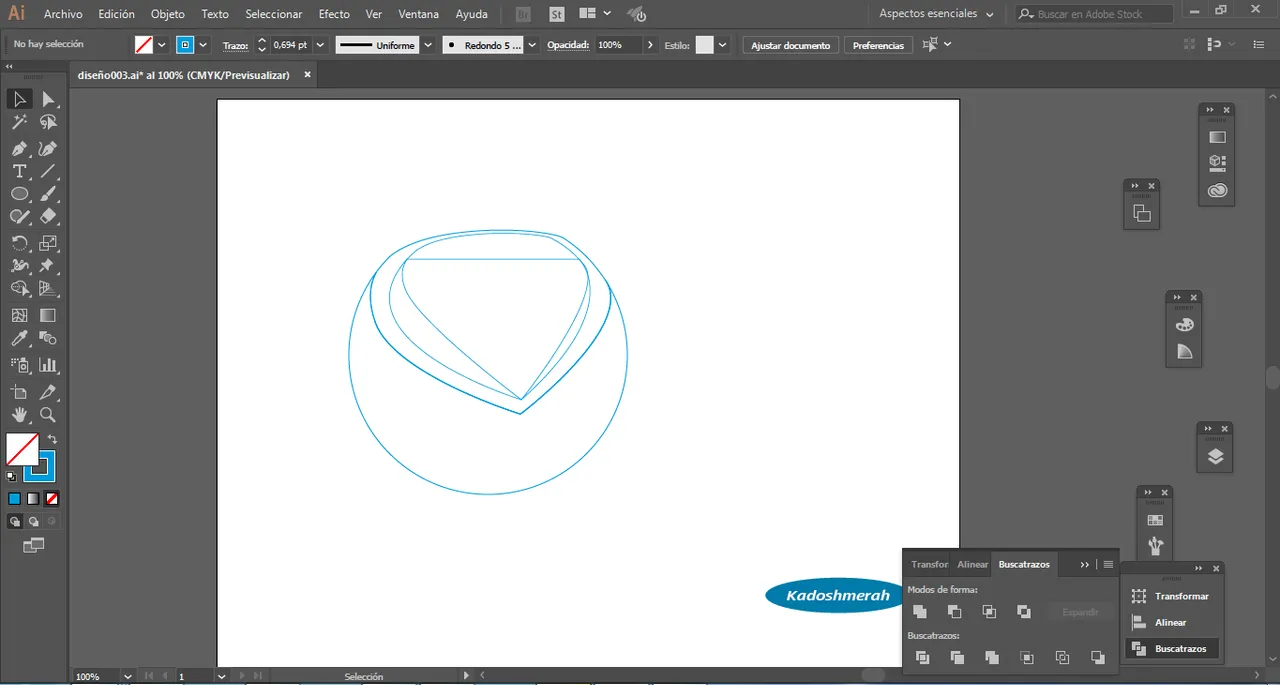Screen dimensions: 1280x685
Task: Select the Pen tool
Action: 19,148
